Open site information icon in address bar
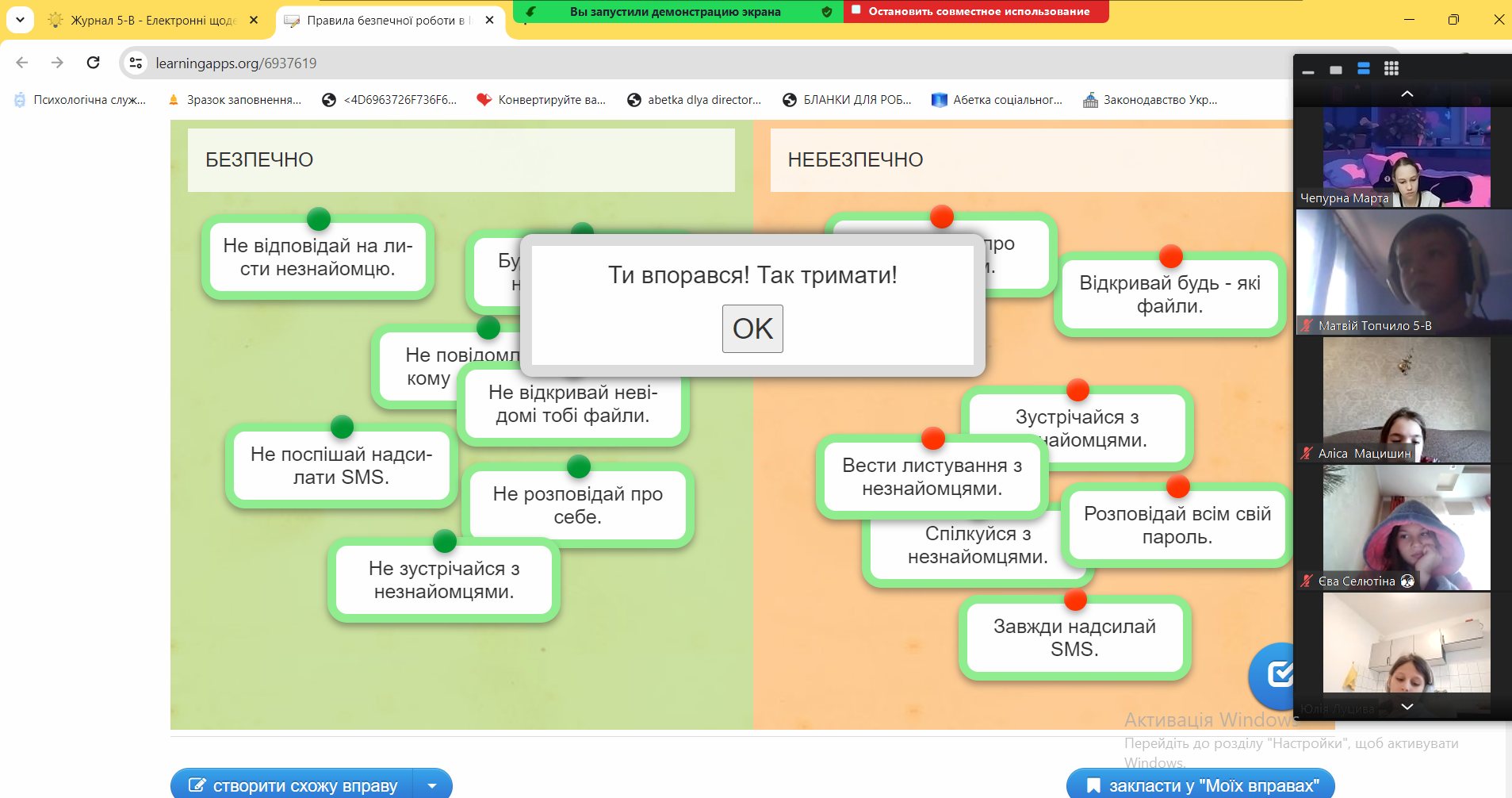This screenshot has height=798, width=1512. pyautogui.click(x=136, y=63)
